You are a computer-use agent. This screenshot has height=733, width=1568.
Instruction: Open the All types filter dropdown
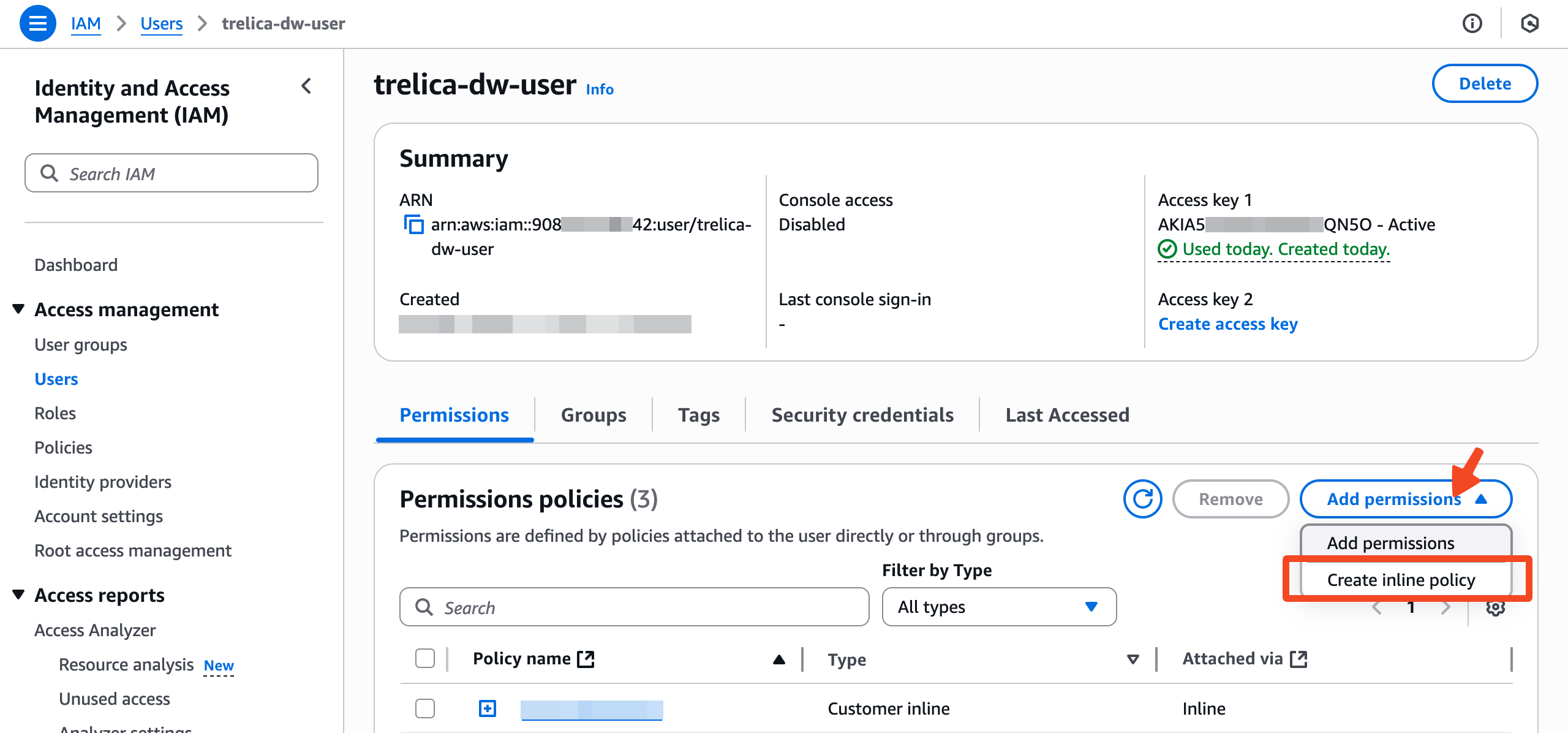pos(999,607)
